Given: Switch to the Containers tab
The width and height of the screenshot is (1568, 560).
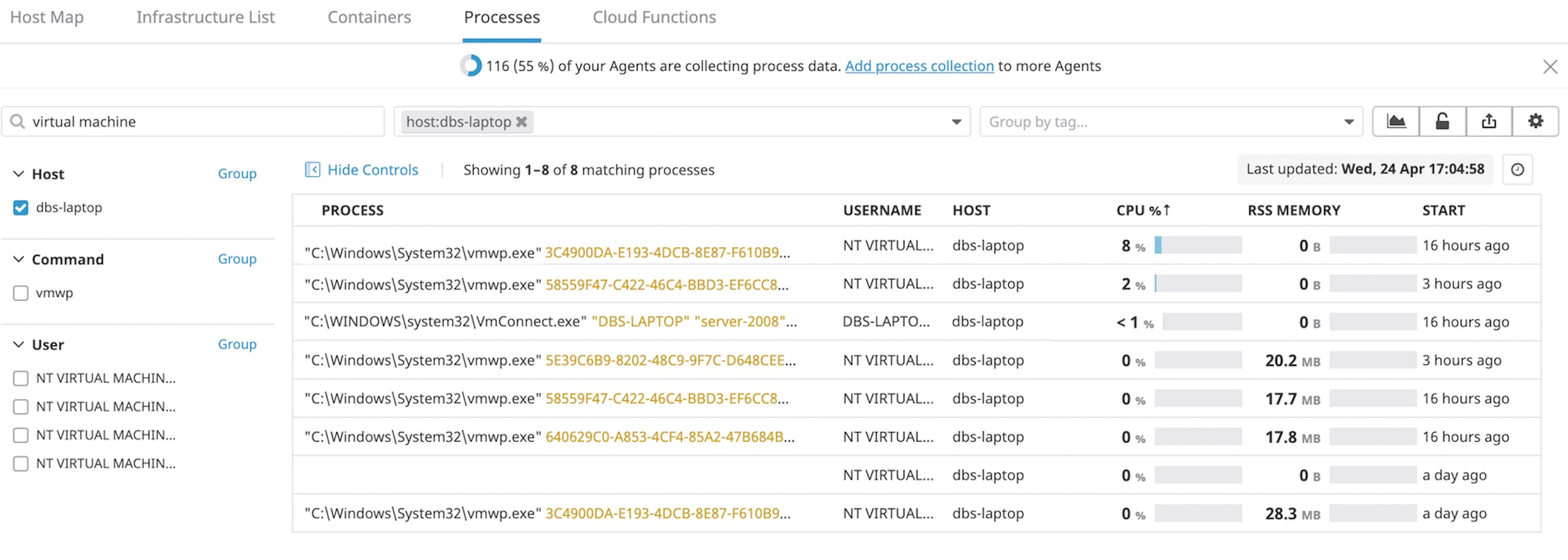Looking at the screenshot, I should [369, 18].
